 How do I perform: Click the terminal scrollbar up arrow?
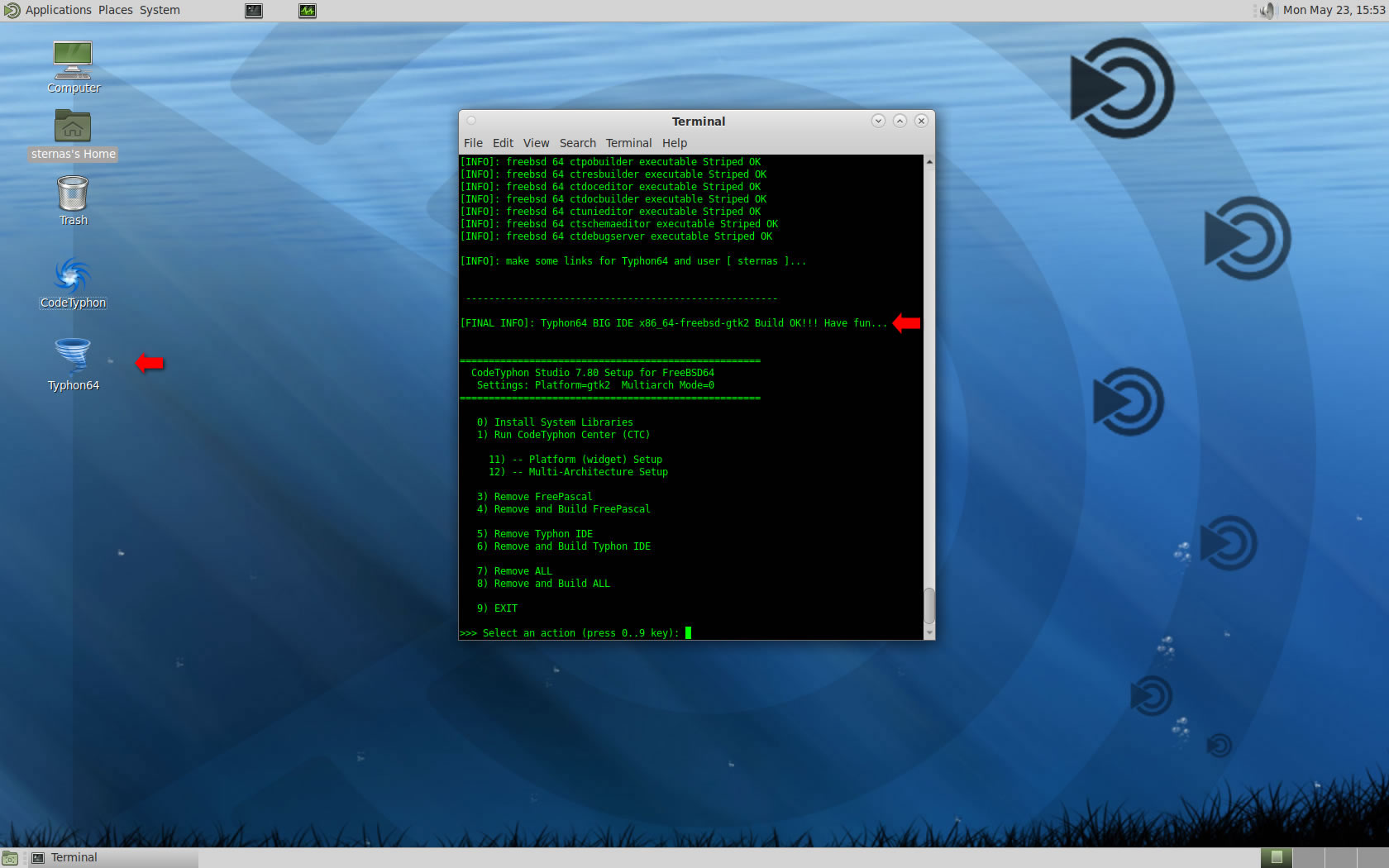[x=929, y=162]
